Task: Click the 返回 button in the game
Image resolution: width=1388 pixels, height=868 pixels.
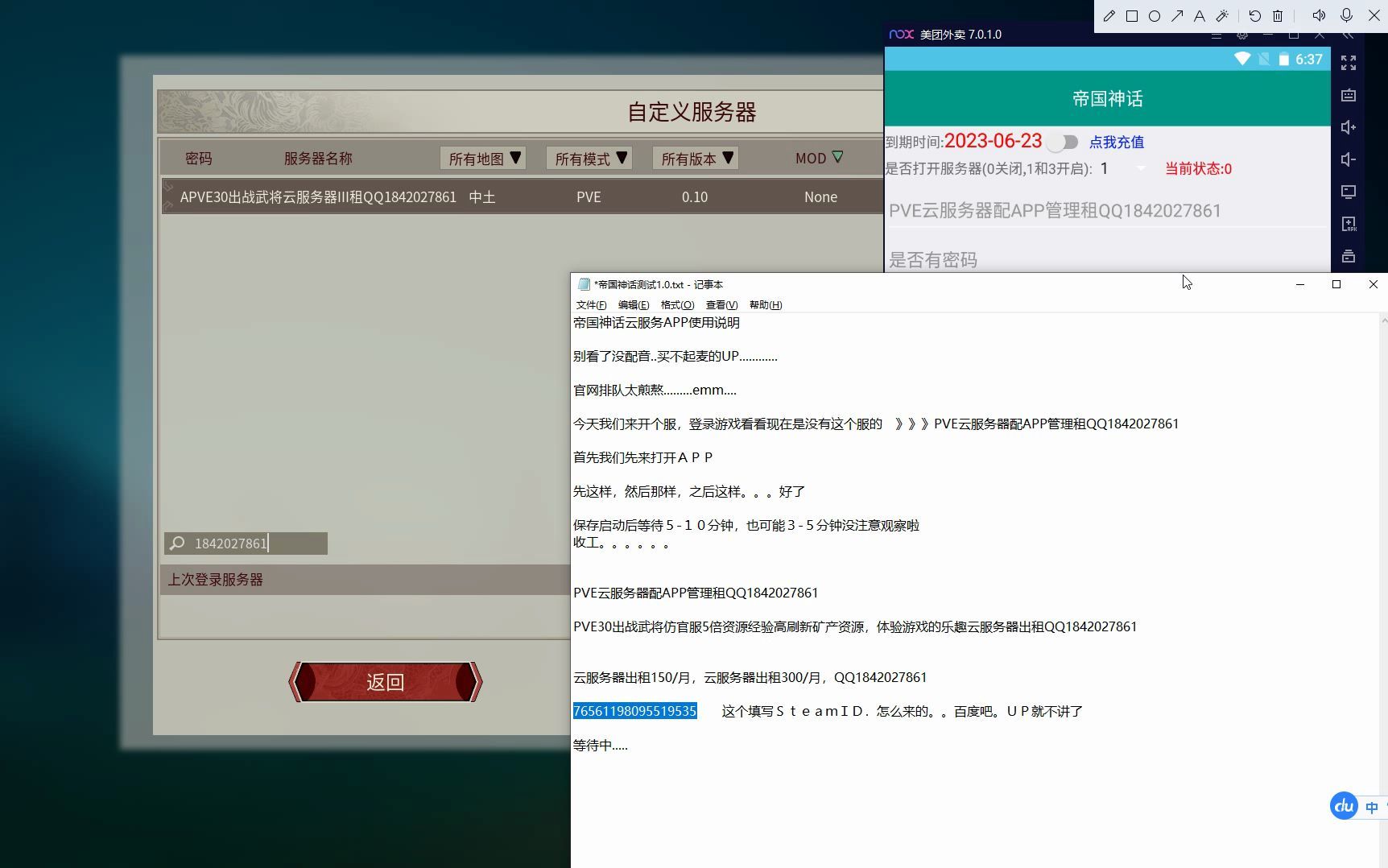Action: coord(385,682)
